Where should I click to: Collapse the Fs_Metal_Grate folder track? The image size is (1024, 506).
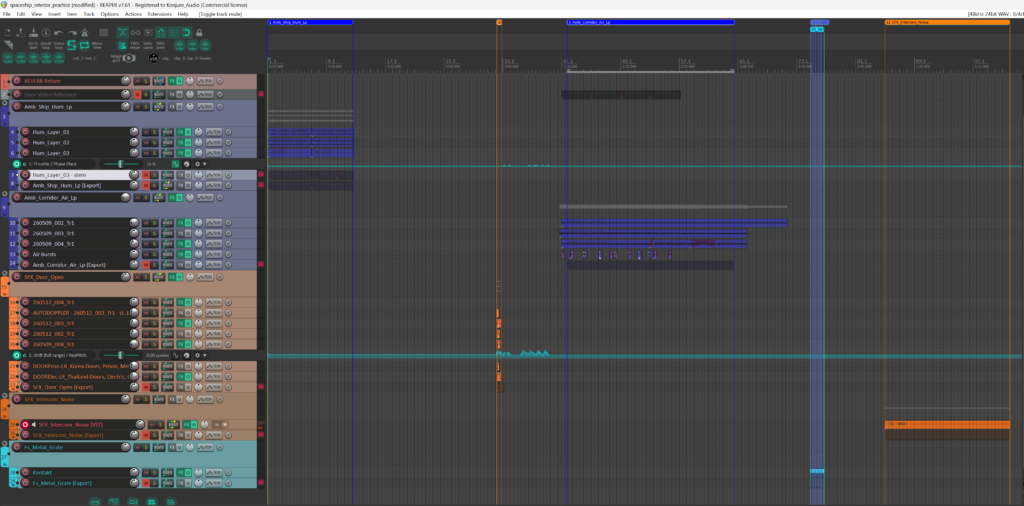[x=5, y=443]
